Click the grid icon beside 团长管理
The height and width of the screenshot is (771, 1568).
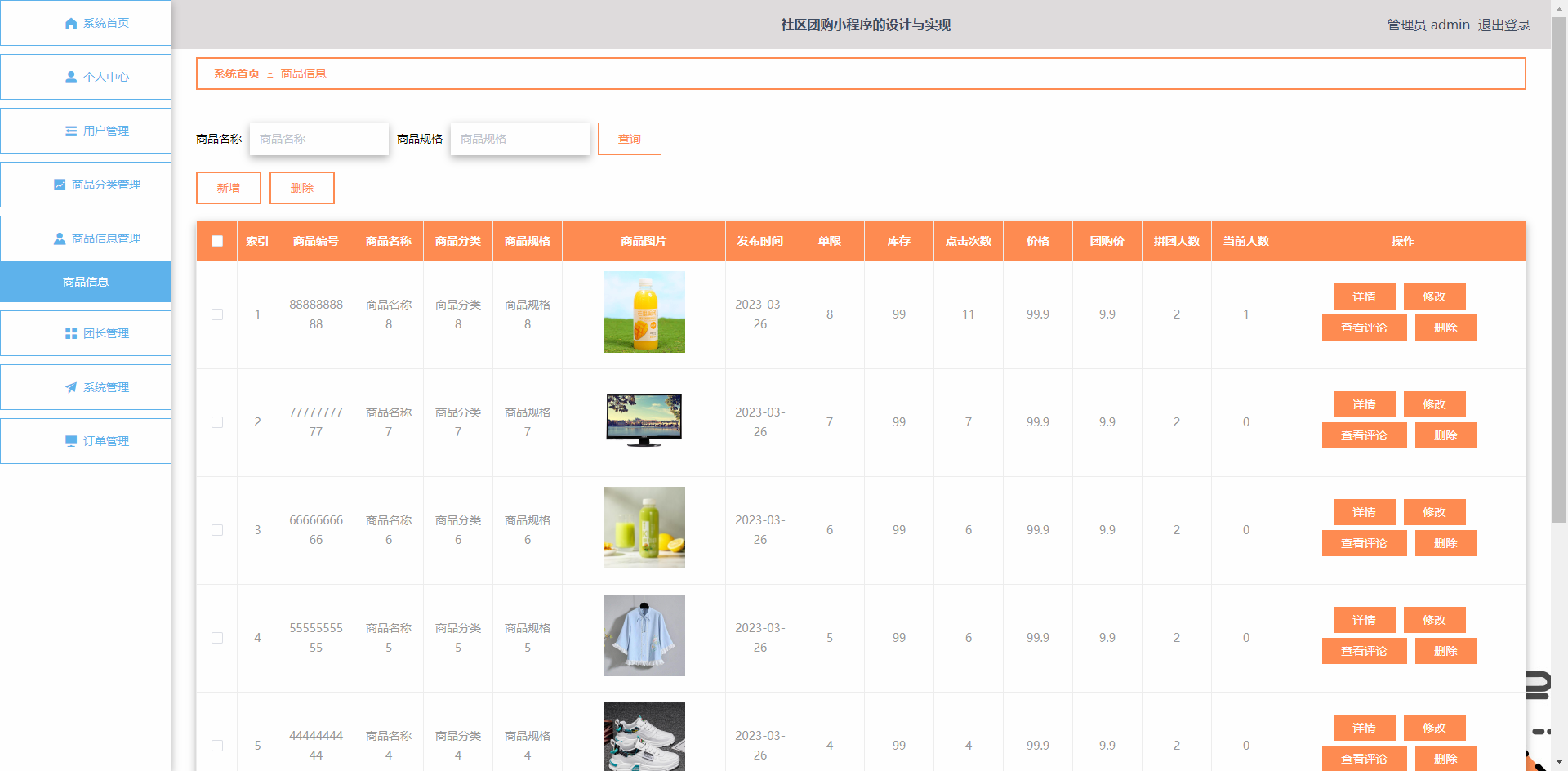click(71, 333)
